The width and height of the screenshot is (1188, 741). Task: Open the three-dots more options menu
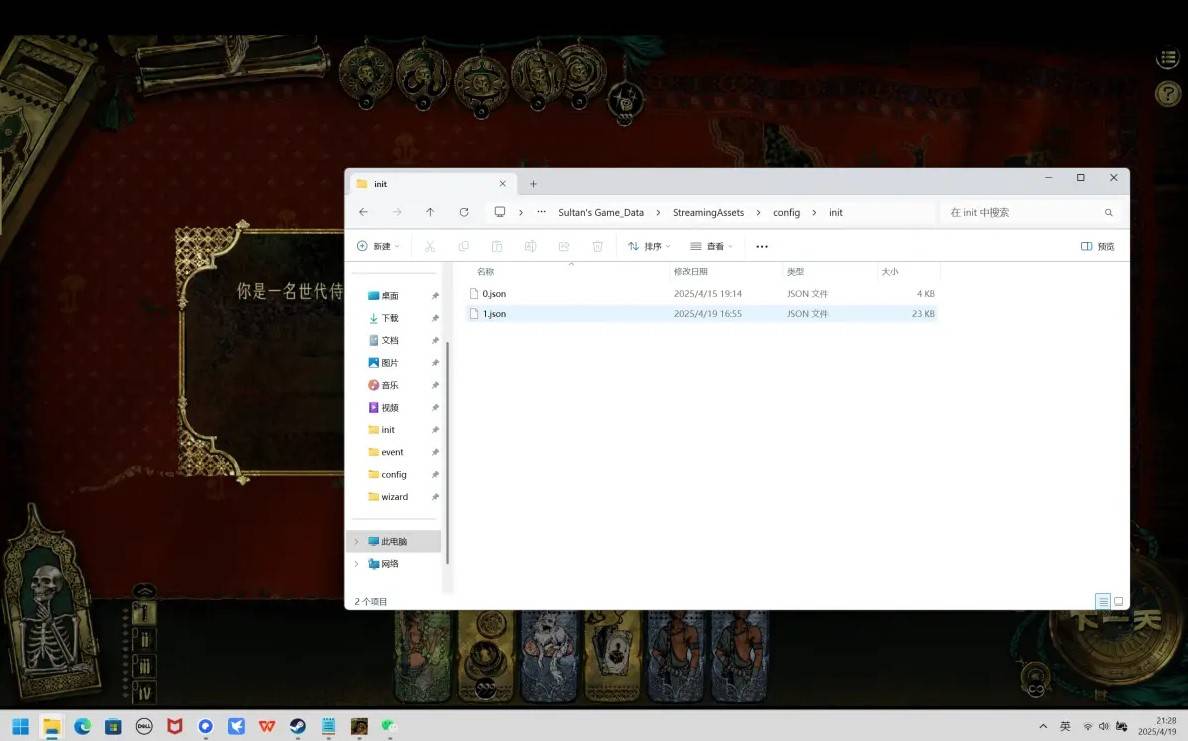pyautogui.click(x=762, y=246)
